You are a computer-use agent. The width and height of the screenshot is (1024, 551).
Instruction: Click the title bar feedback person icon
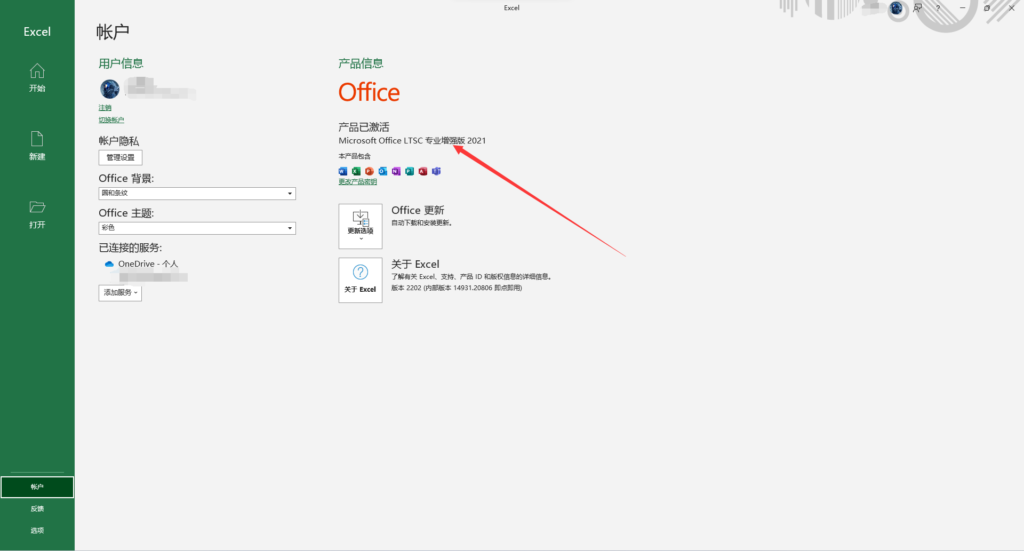coord(918,8)
